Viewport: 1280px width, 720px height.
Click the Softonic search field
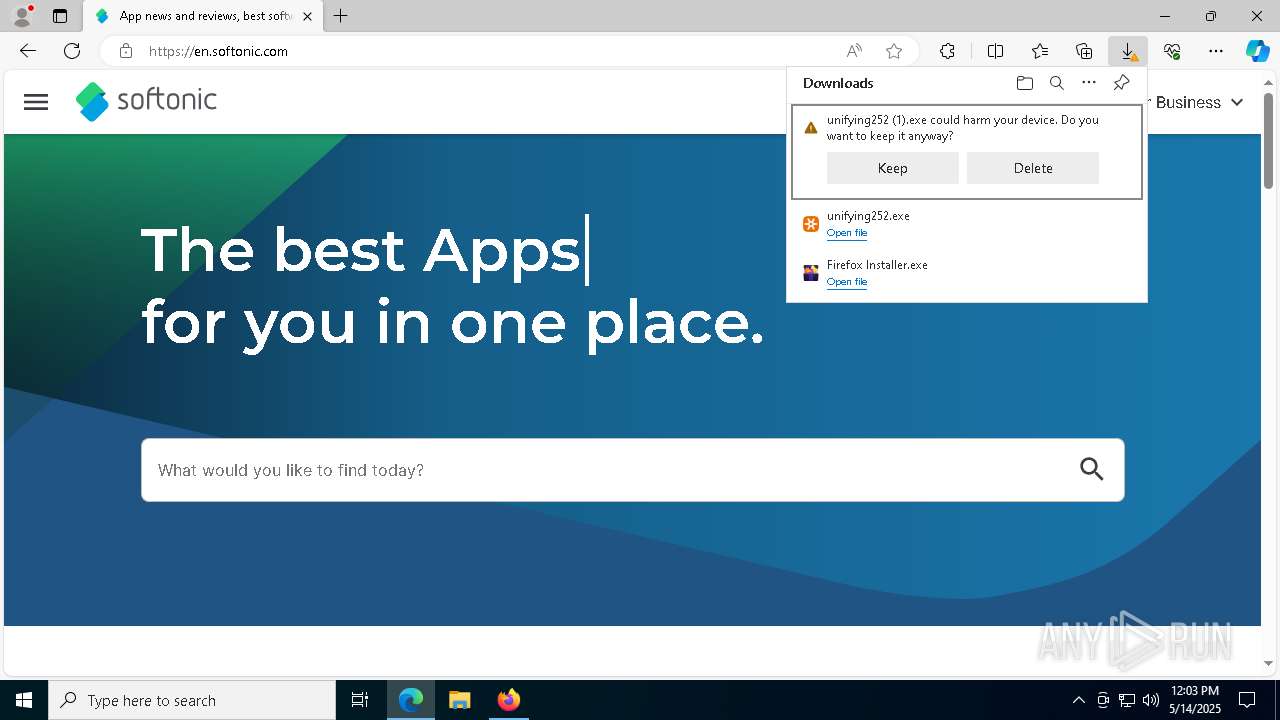pyautogui.click(x=632, y=470)
